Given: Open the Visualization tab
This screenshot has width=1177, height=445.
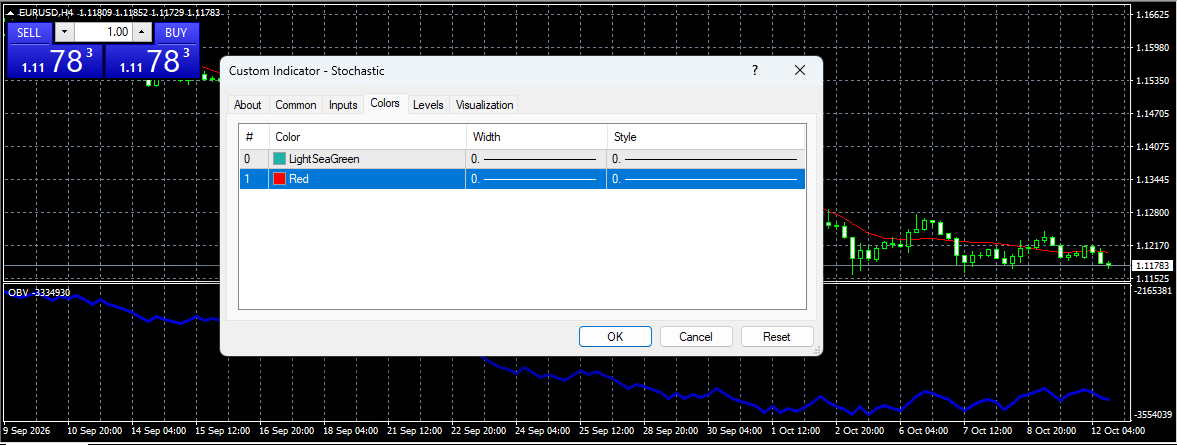Looking at the screenshot, I should 484,105.
